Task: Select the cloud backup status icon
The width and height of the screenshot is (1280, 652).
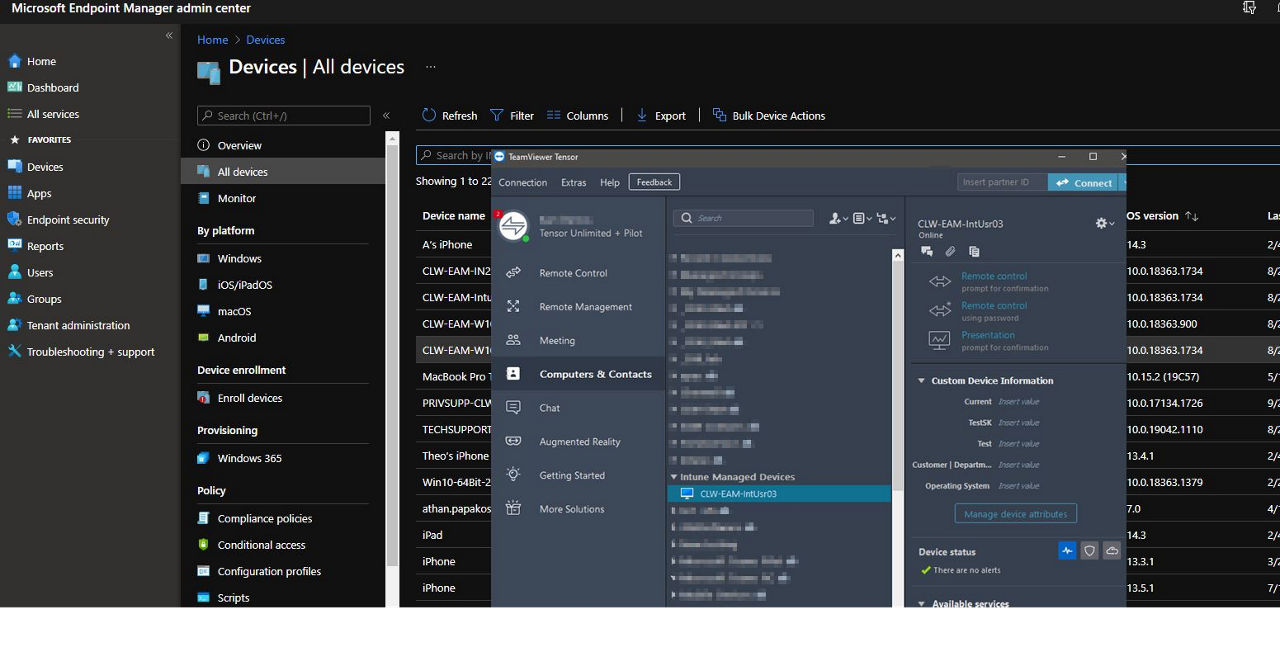Action: click(x=1112, y=551)
